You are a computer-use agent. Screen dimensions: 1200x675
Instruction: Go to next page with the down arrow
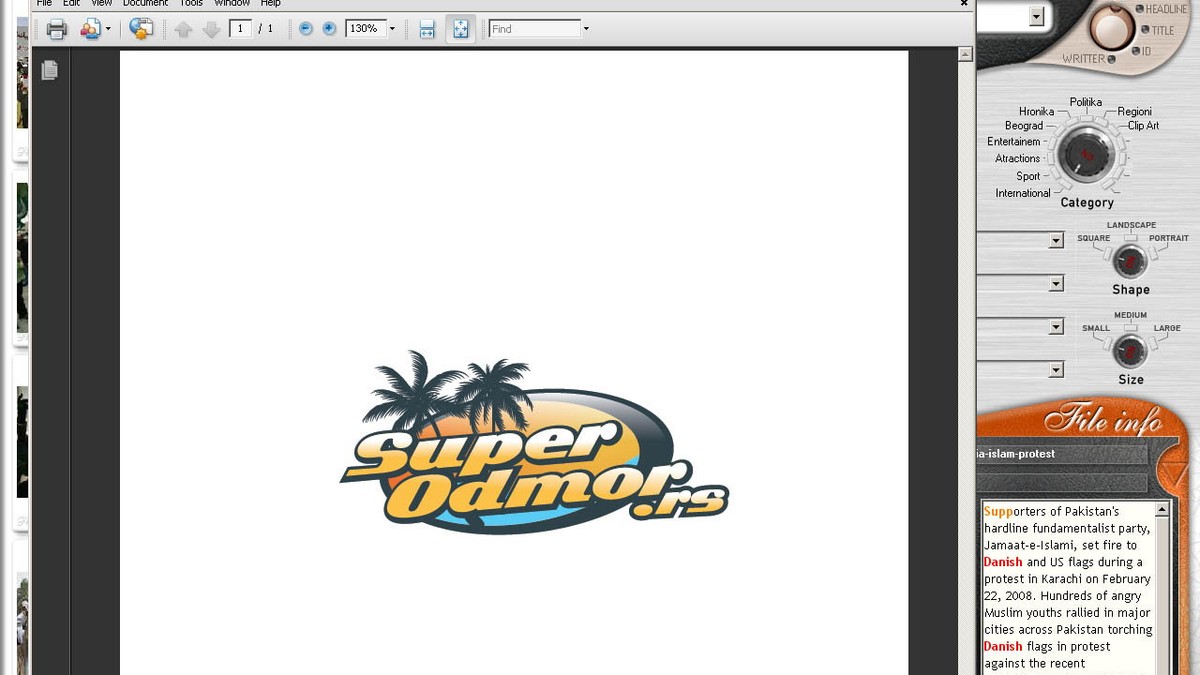(x=211, y=29)
